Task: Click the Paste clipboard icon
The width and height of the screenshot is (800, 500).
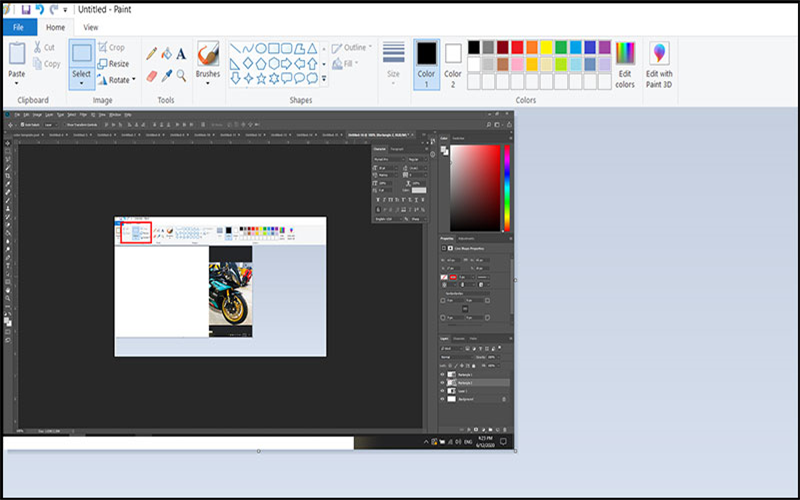Action: pyautogui.click(x=17, y=54)
